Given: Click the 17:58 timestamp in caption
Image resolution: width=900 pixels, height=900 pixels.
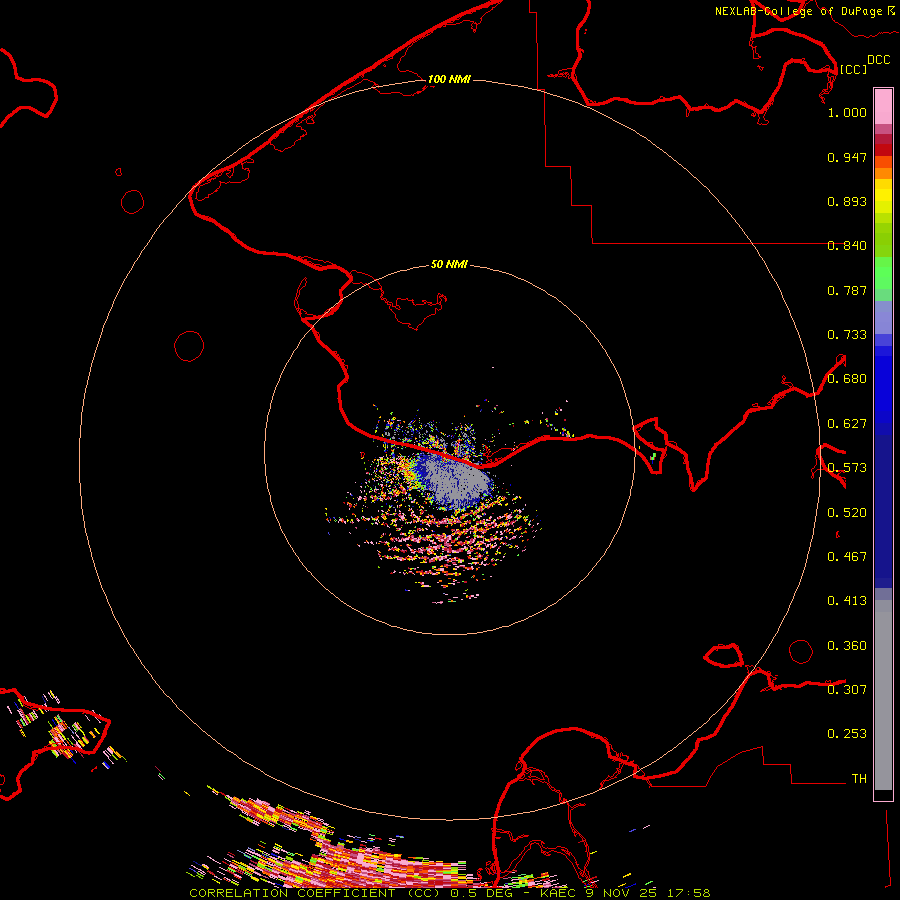Looking at the screenshot, I should coord(690,893).
